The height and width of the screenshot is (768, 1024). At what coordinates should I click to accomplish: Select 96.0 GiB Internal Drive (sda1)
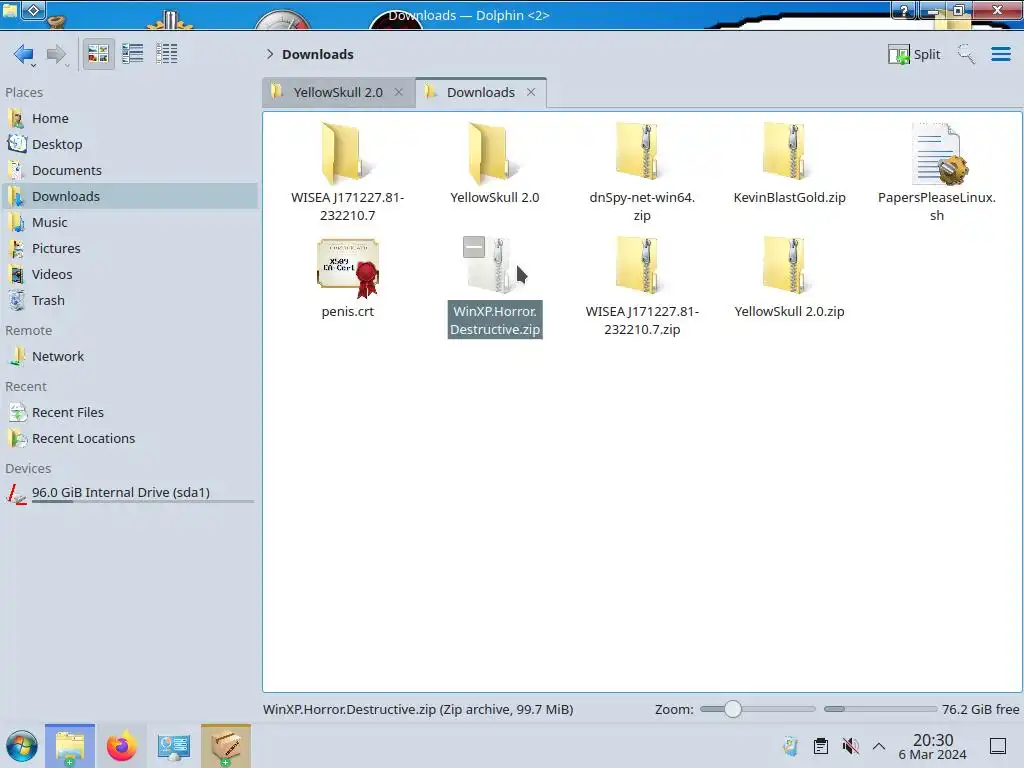tap(129, 493)
